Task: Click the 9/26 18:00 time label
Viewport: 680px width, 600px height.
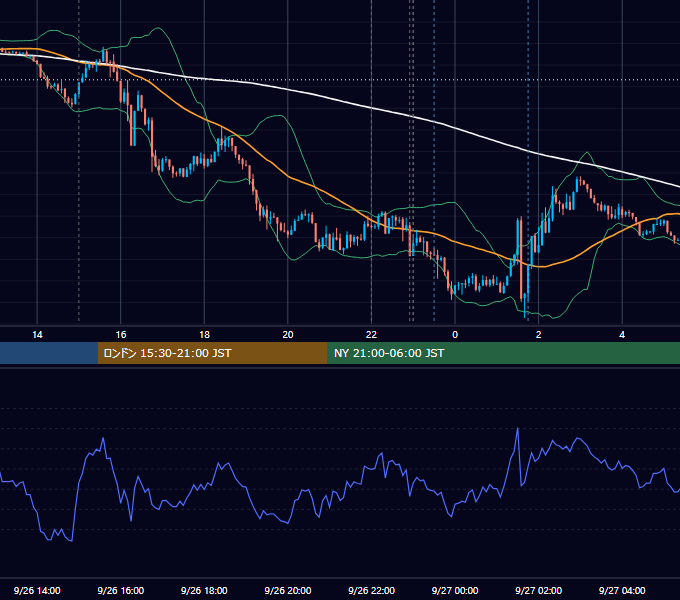Action: click(x=204, y=590)
